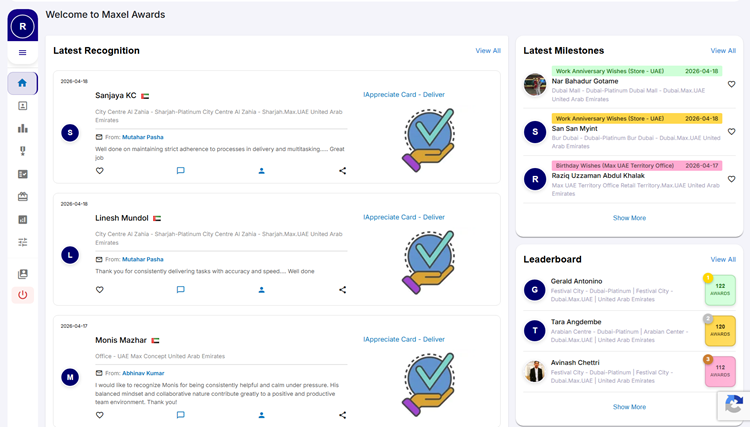Click the person icon on Linesh Mundol's card
The width and height of the screenshot is (750, 427).
[x=261, y=290]
